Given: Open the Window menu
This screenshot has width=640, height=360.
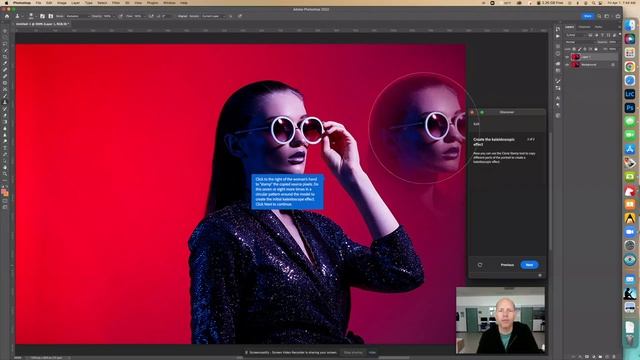Looking at the screenshot, I should 169,3.
